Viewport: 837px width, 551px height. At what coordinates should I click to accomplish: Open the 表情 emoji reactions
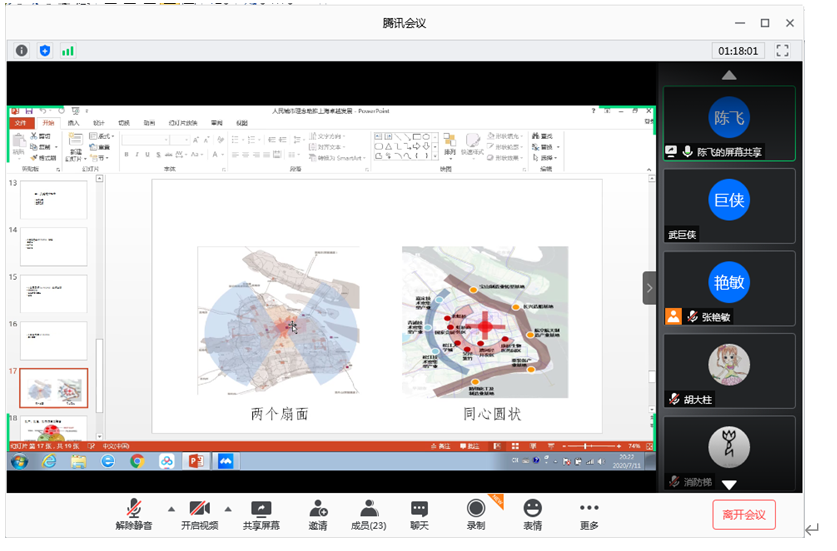532,514
